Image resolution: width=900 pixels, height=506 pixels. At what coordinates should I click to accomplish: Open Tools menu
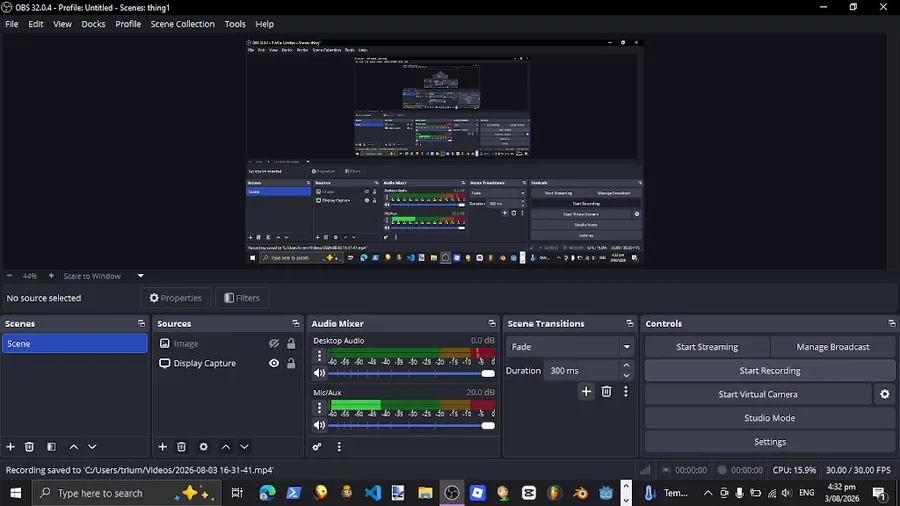coord(235,24)
